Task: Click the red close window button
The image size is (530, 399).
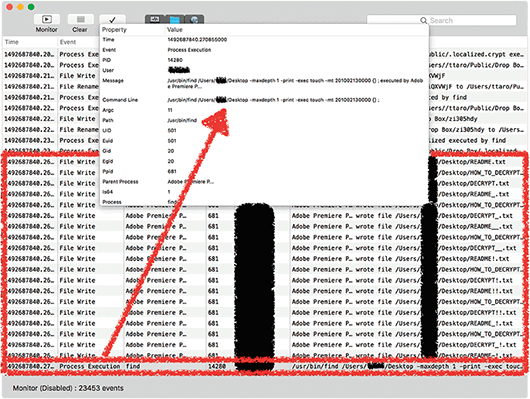Action: tap(9, 7)
